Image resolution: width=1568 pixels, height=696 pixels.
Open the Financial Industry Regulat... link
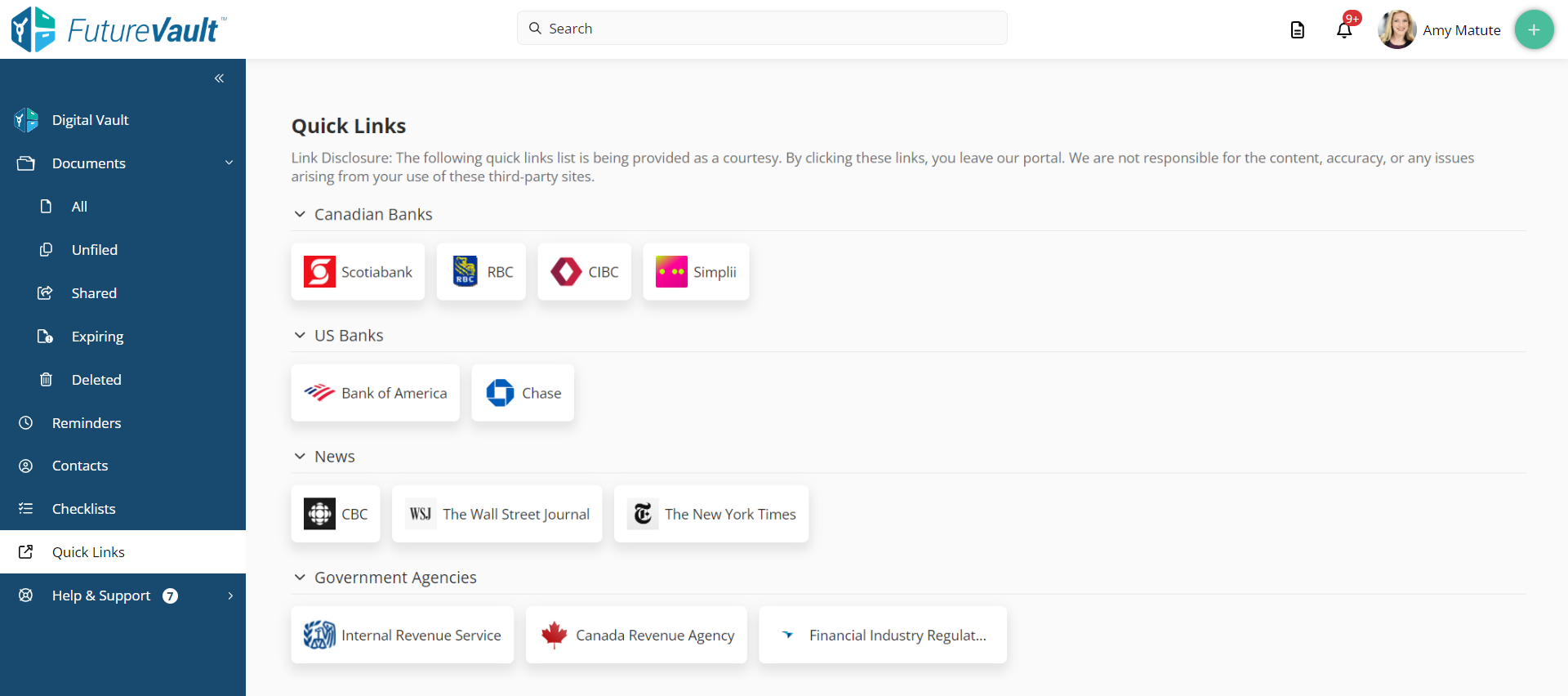[x=883, y=635]
